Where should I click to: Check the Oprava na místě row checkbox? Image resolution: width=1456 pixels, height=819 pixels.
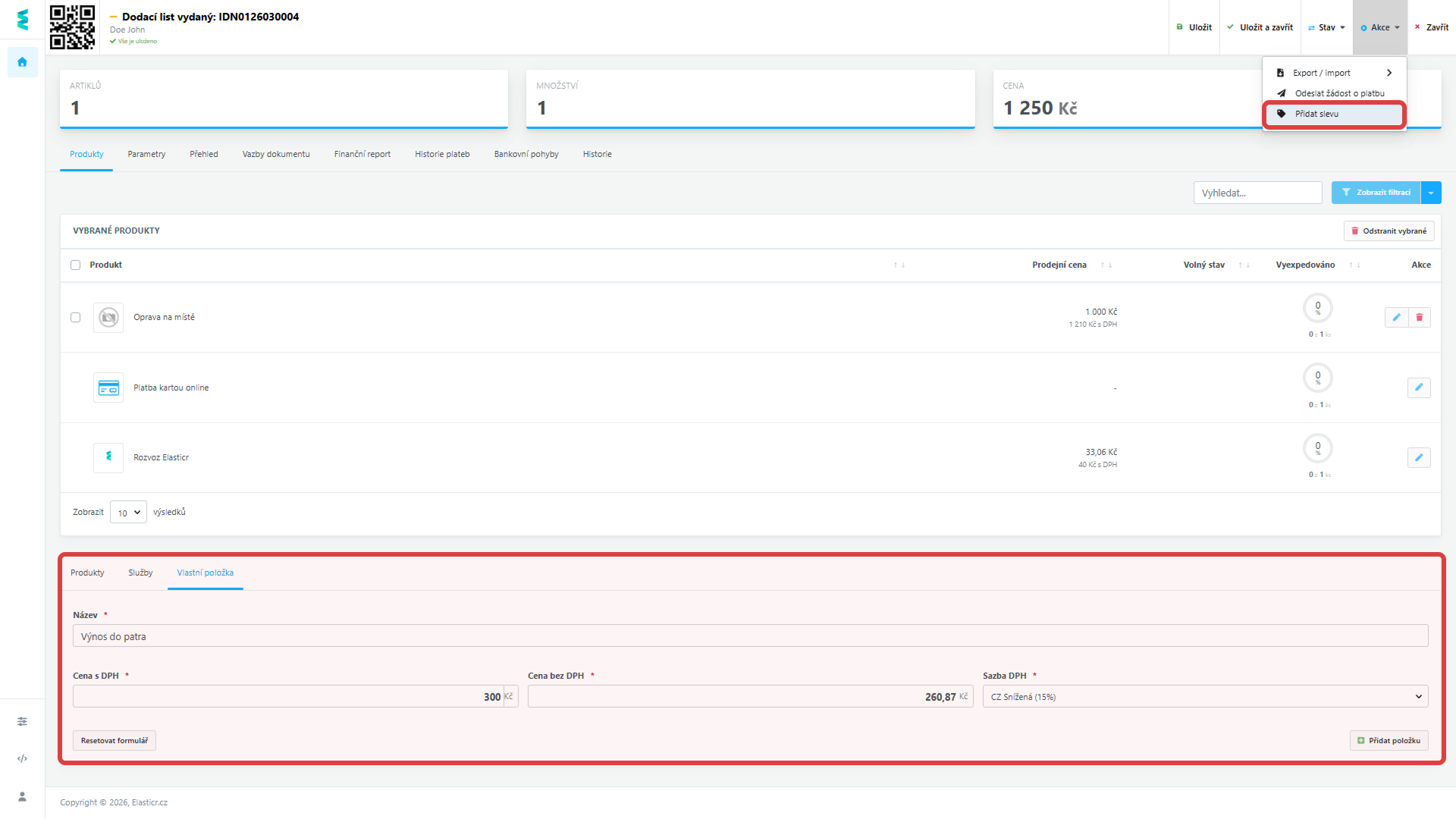75,318
